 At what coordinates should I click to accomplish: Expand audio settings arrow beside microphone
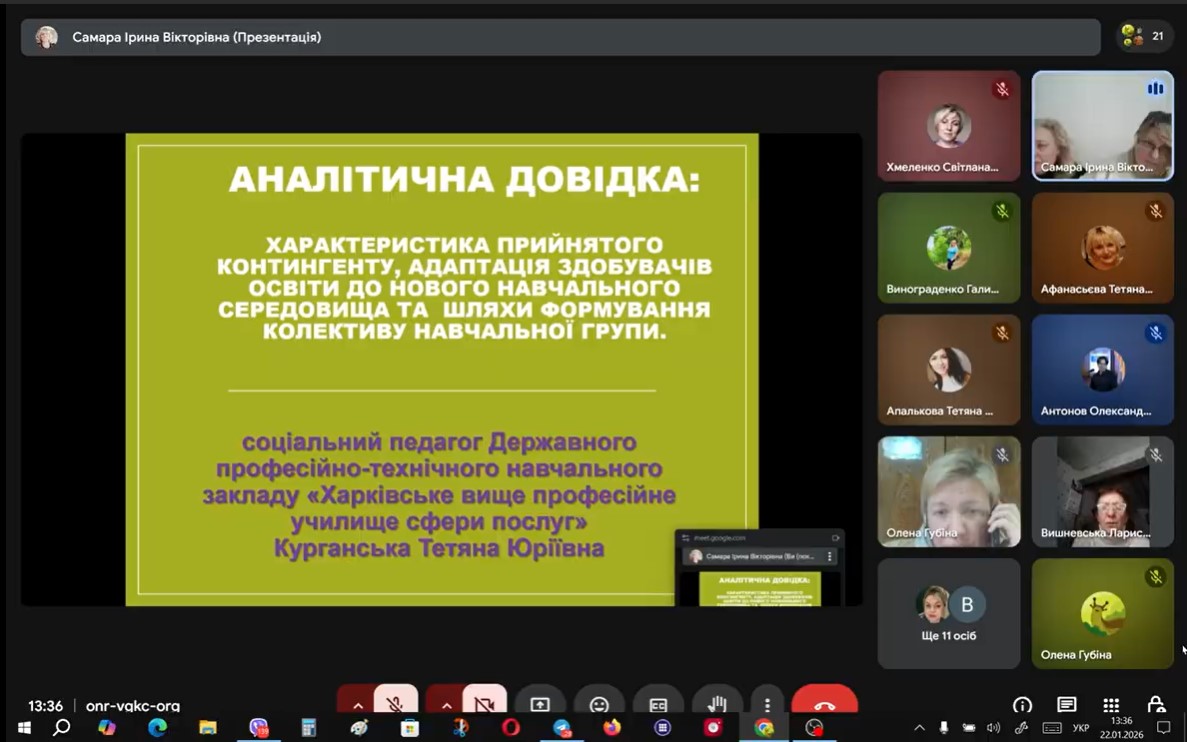coord(357,704)
